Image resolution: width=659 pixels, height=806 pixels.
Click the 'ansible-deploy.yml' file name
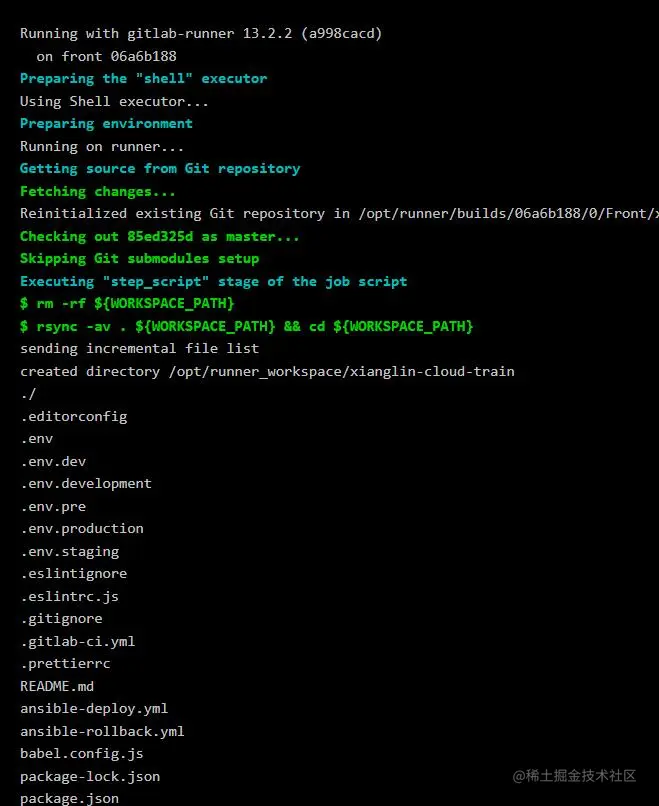tap(94, 709)
